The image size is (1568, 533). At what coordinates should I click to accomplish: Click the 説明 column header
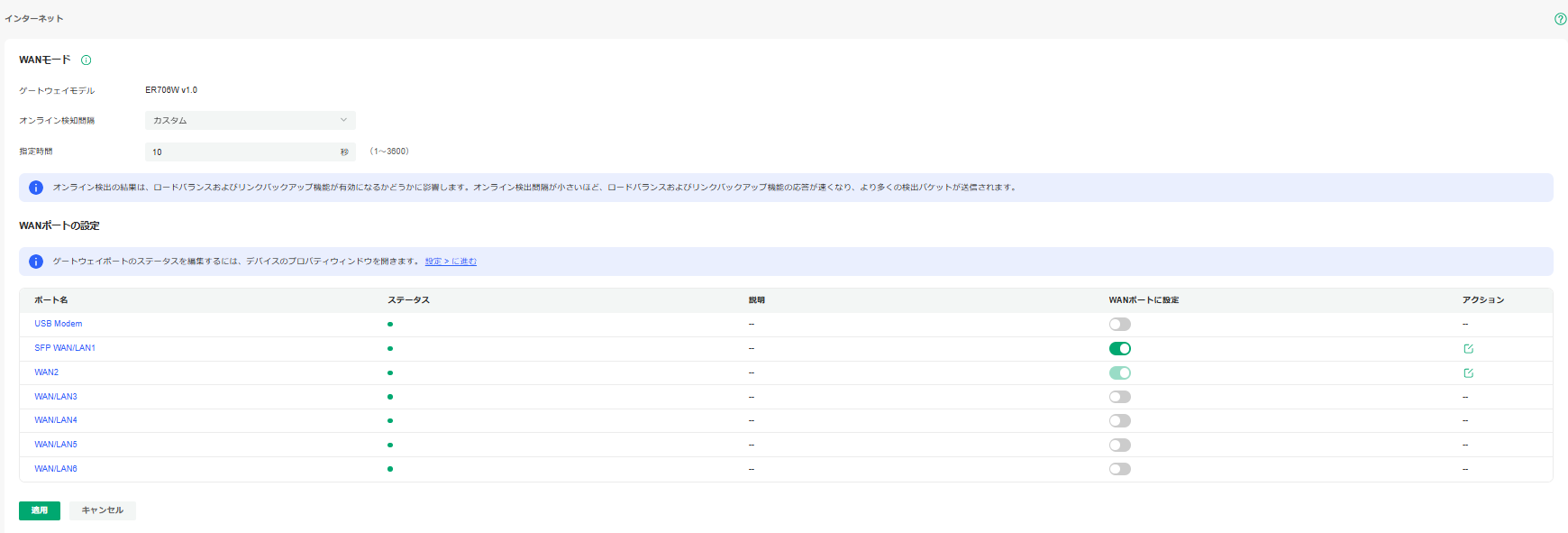tap(757, 300)
